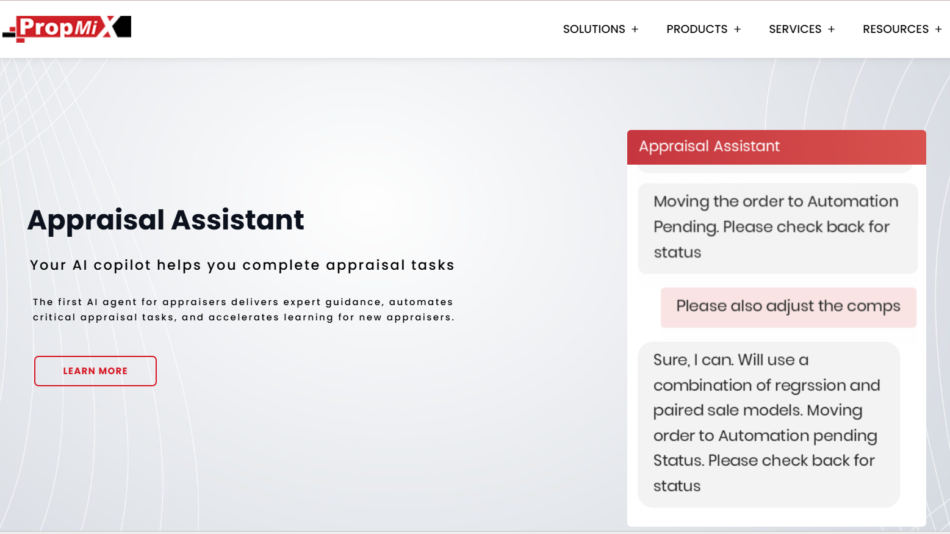Select the 'Please also adjust the comps' message

coord(788,307)
